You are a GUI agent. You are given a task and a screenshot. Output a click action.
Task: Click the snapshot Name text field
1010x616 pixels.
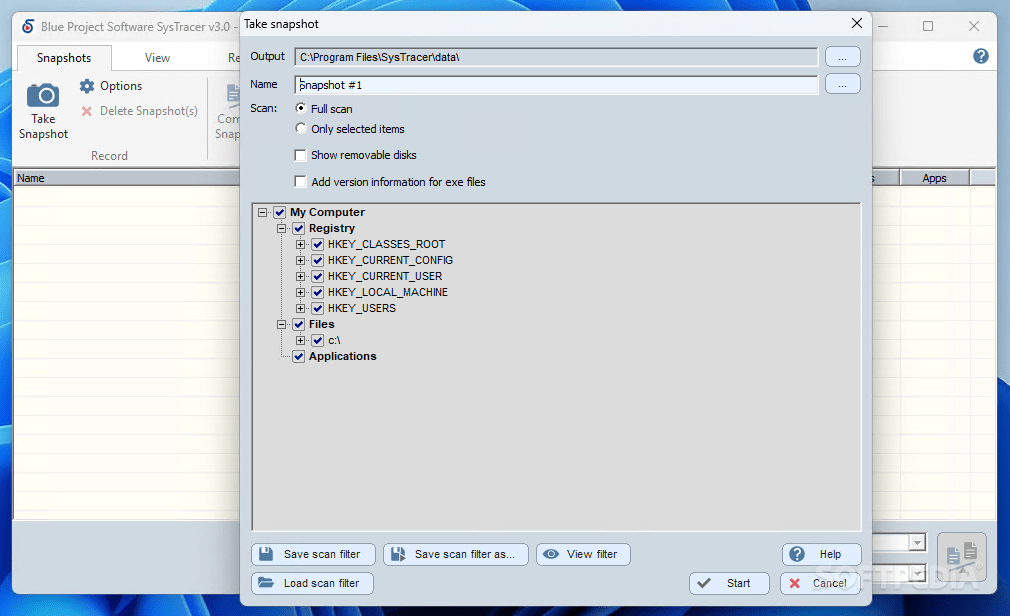[557, 85]
